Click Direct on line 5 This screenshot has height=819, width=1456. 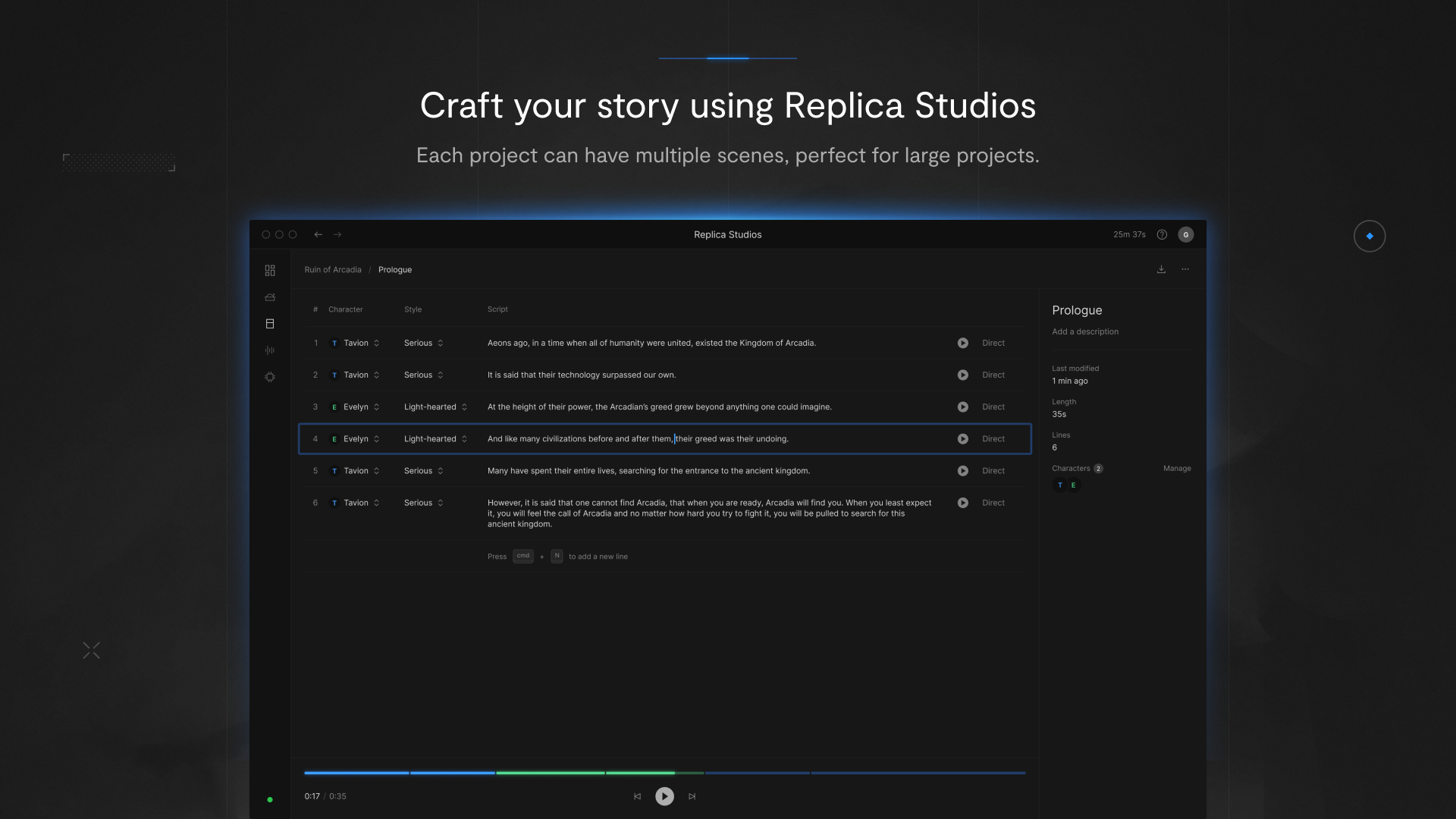[x=993, y=471]
